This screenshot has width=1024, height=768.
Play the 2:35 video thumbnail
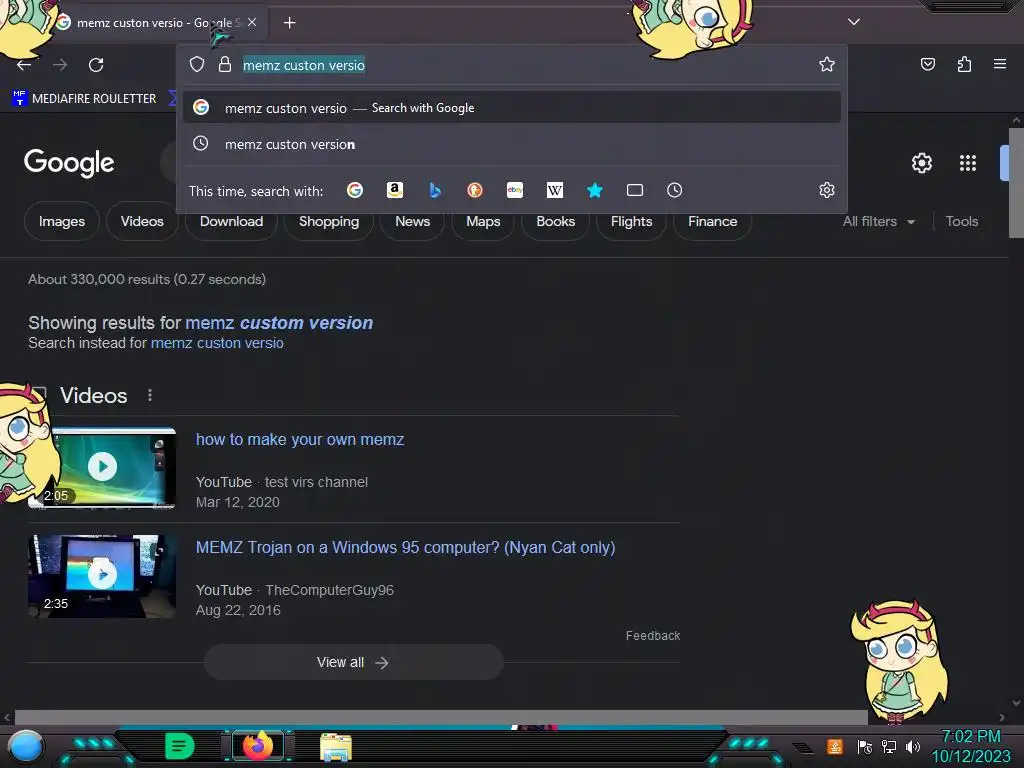click(102, 576)
